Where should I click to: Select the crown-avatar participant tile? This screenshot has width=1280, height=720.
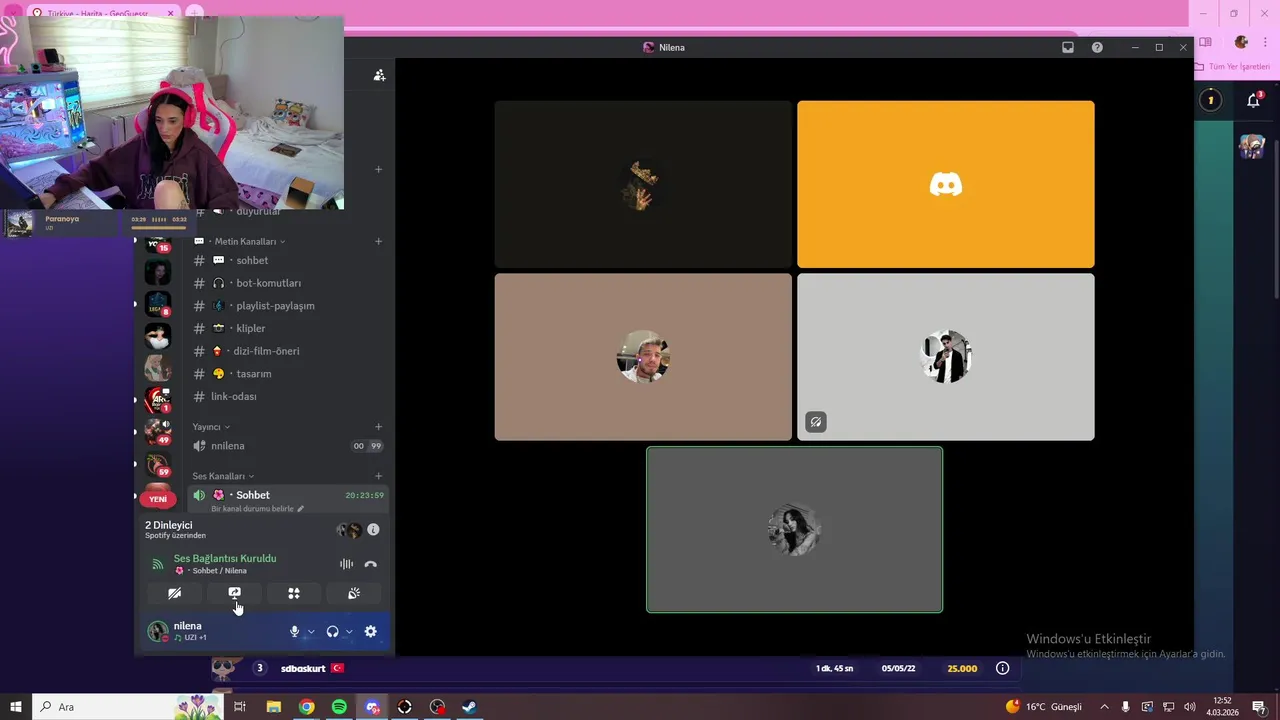pyautogui.click(x=643, y=184)
